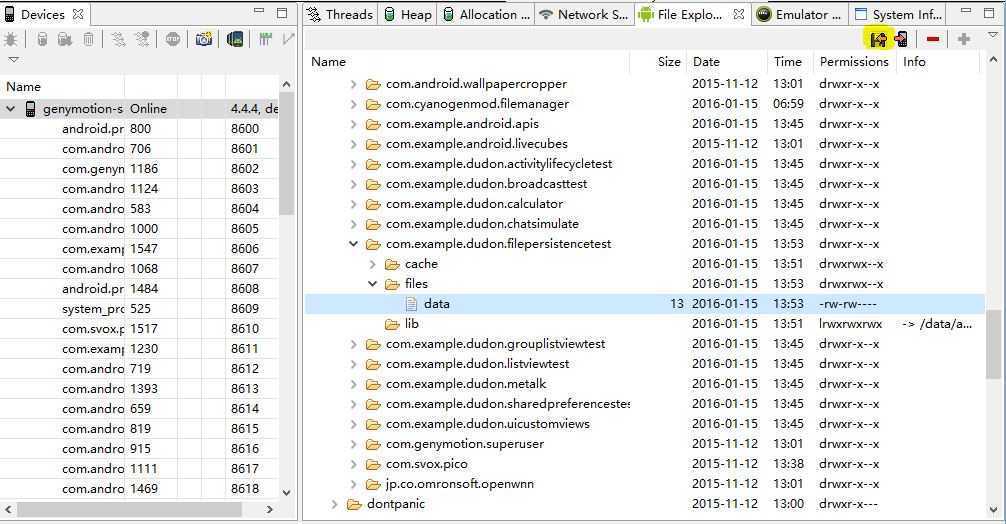Screen dimensions: 1006x524
Task: Select the com.svox.pico process with PID 1517
Action: [139, 329]
